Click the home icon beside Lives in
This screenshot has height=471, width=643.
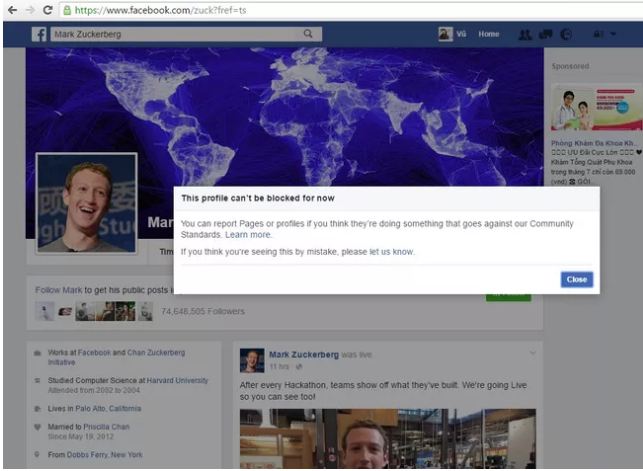(x=37, y=409)
